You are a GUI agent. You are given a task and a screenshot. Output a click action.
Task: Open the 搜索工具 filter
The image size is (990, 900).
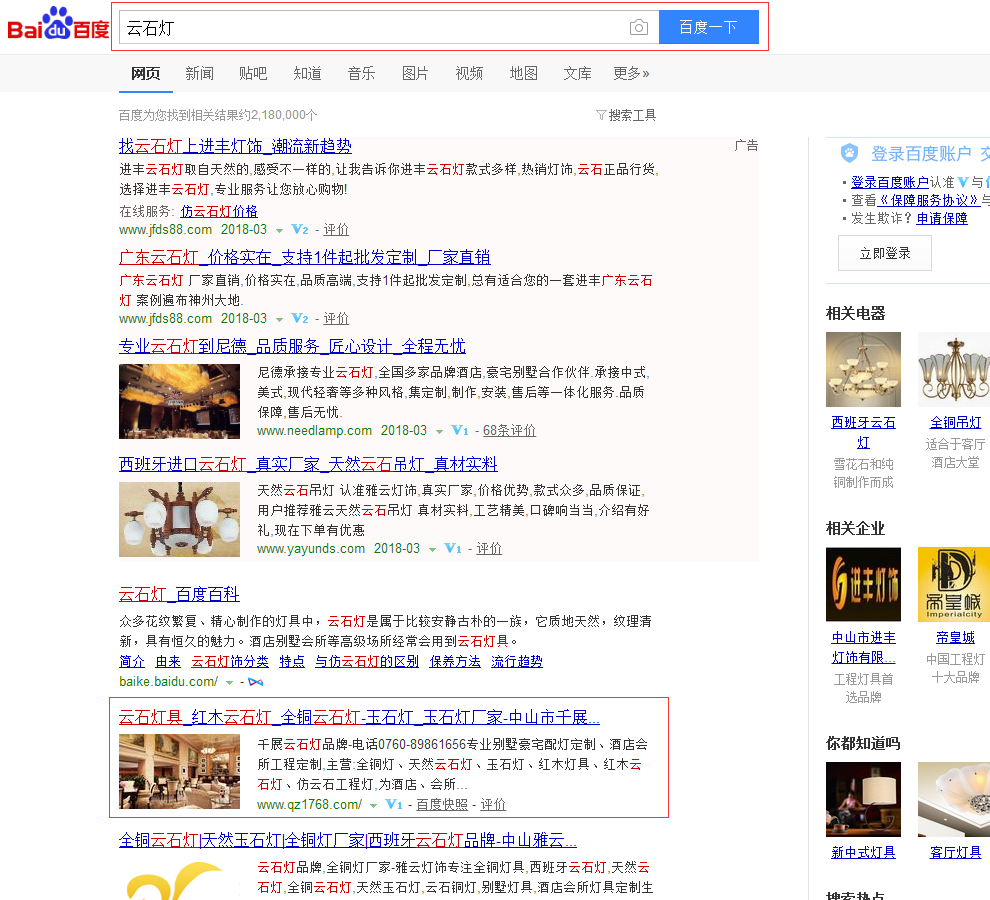coord(626,115)
